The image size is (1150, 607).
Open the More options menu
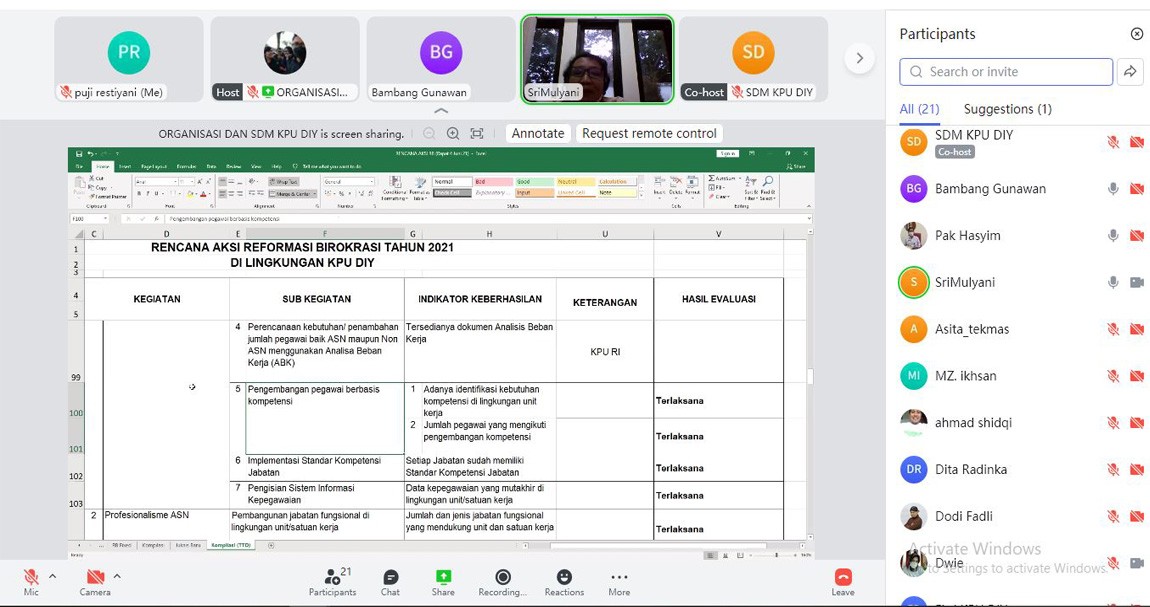[619, 577]
